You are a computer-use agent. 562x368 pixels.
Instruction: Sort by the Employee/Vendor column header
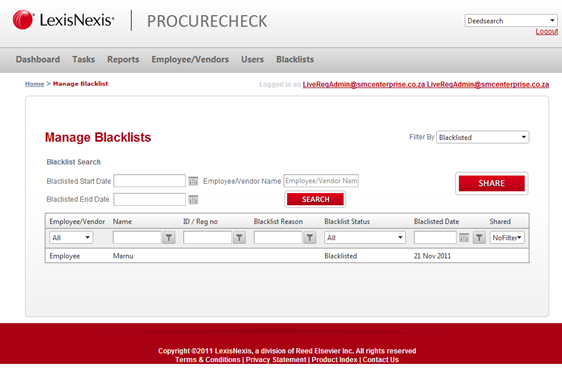77,221
